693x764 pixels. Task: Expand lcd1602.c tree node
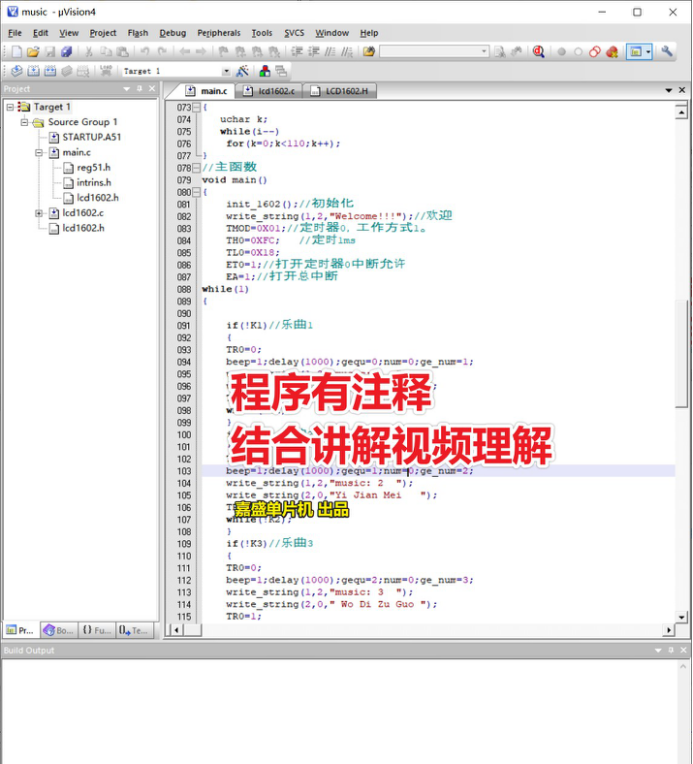click(39, 213)
